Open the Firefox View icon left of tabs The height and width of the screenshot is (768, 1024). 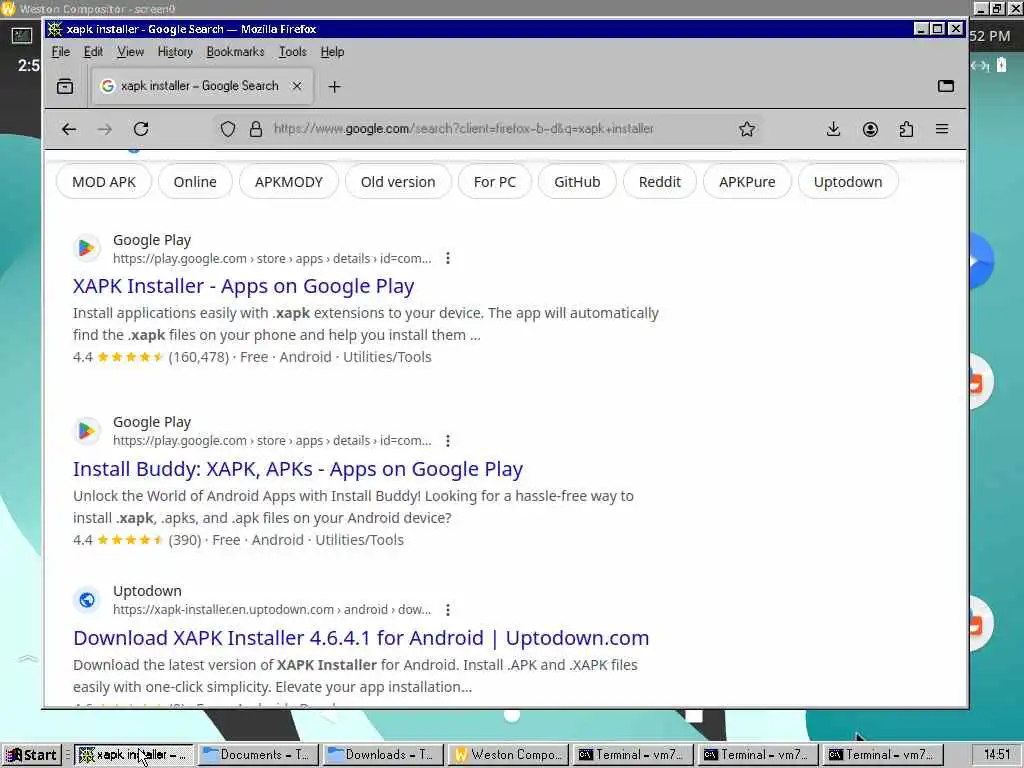tap(65, 86)
